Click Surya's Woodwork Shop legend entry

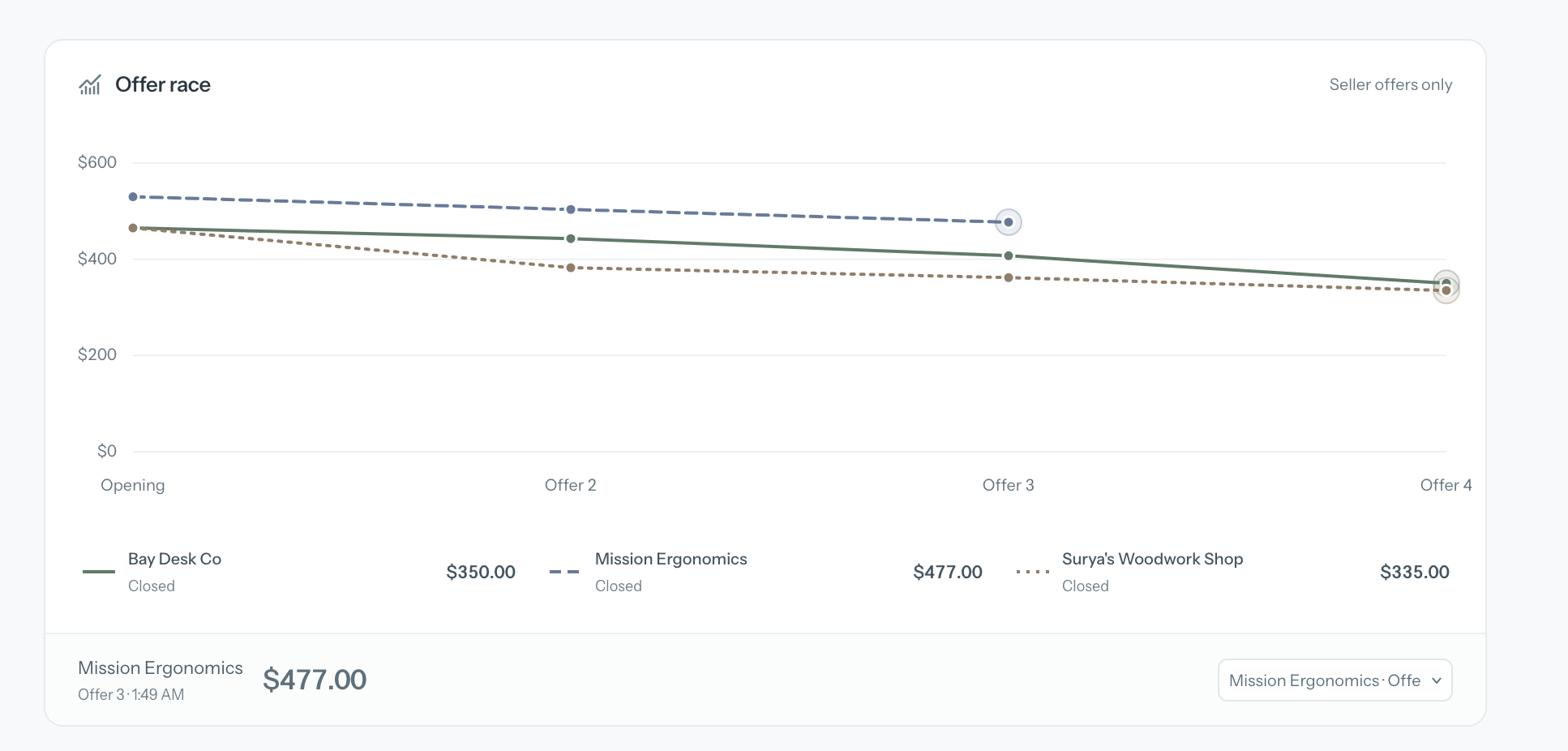1233,572
